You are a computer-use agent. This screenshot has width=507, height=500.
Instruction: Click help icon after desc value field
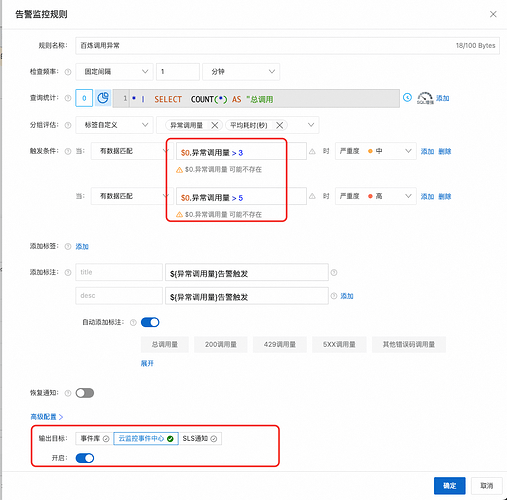(334, 296)
